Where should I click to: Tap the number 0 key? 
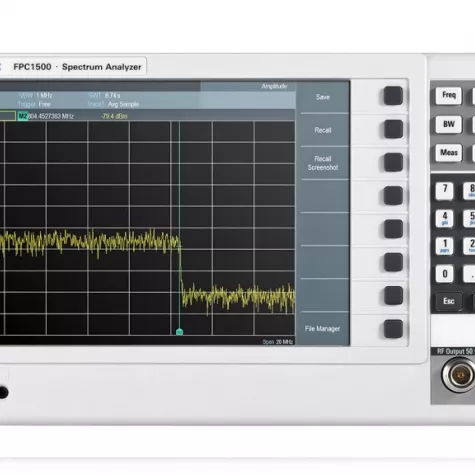pos(444,274)
